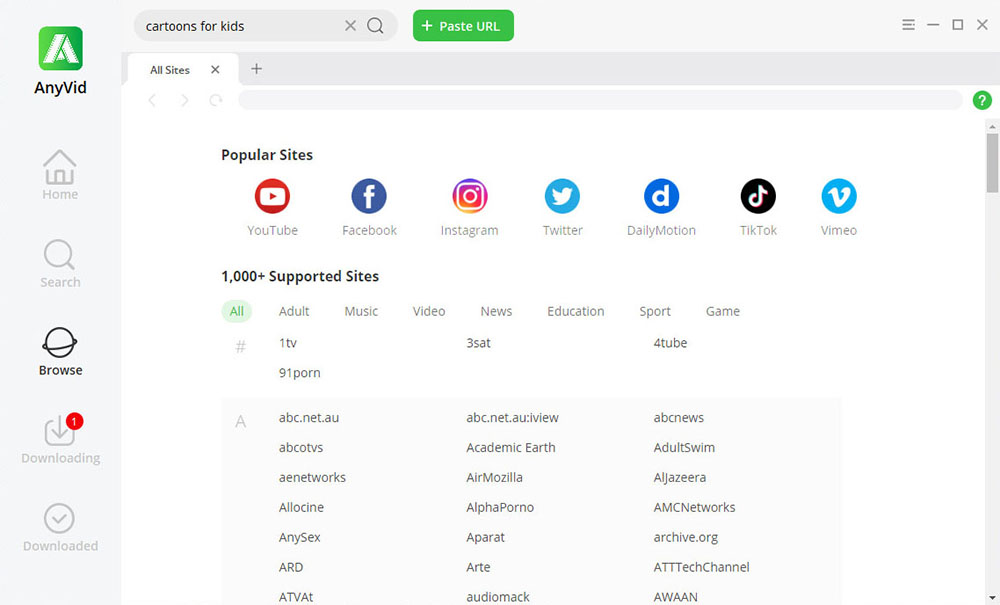
Task: Open the Downloaded list
Action: click(x=60, y=528)
